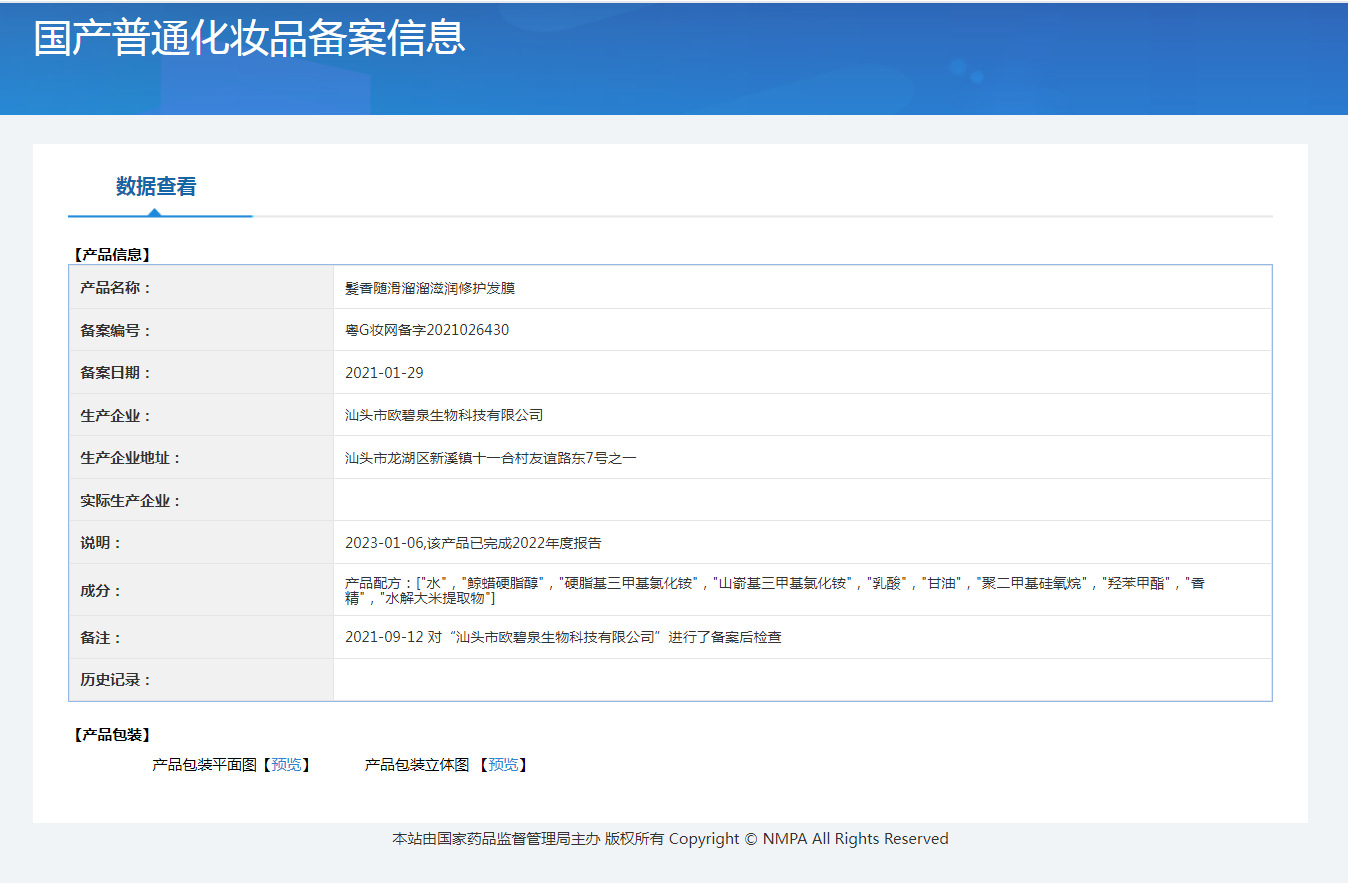Click the 说明 row label

pos(101,543)
